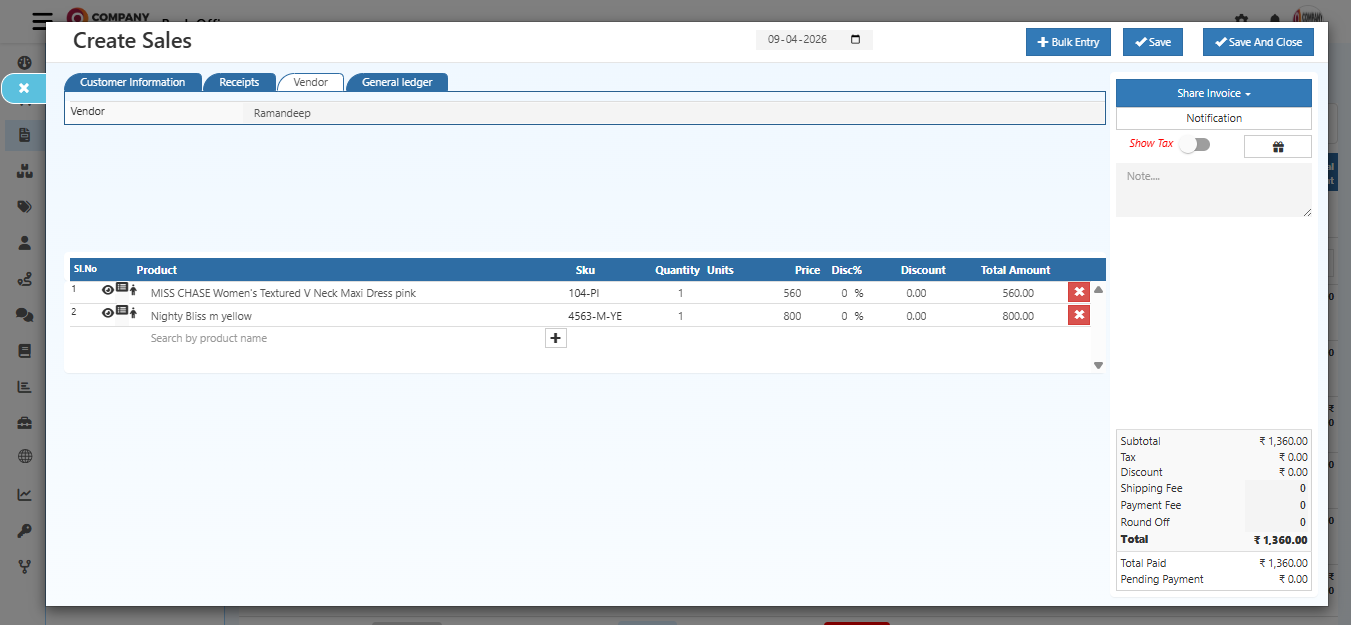
Task: Open the reports bar-chart icon in sidebar
Action: [x=23, y=386]
